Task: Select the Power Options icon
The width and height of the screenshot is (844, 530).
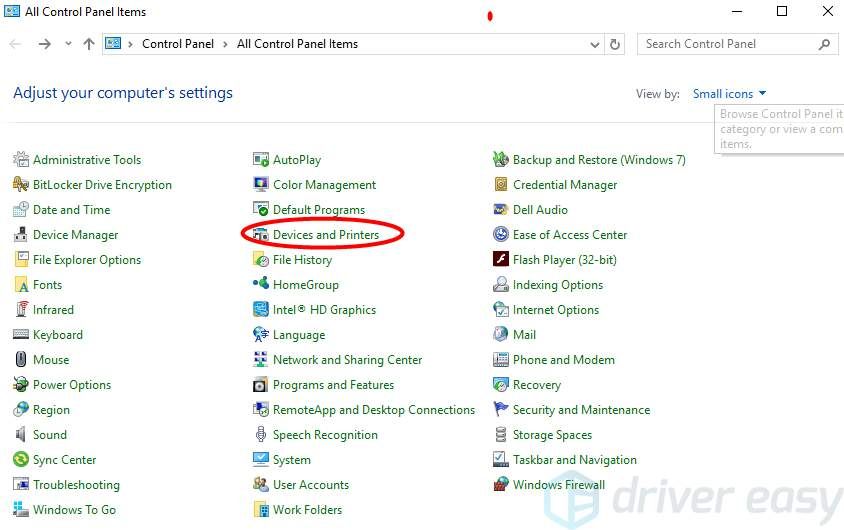Action: click(x=21, y=385)
